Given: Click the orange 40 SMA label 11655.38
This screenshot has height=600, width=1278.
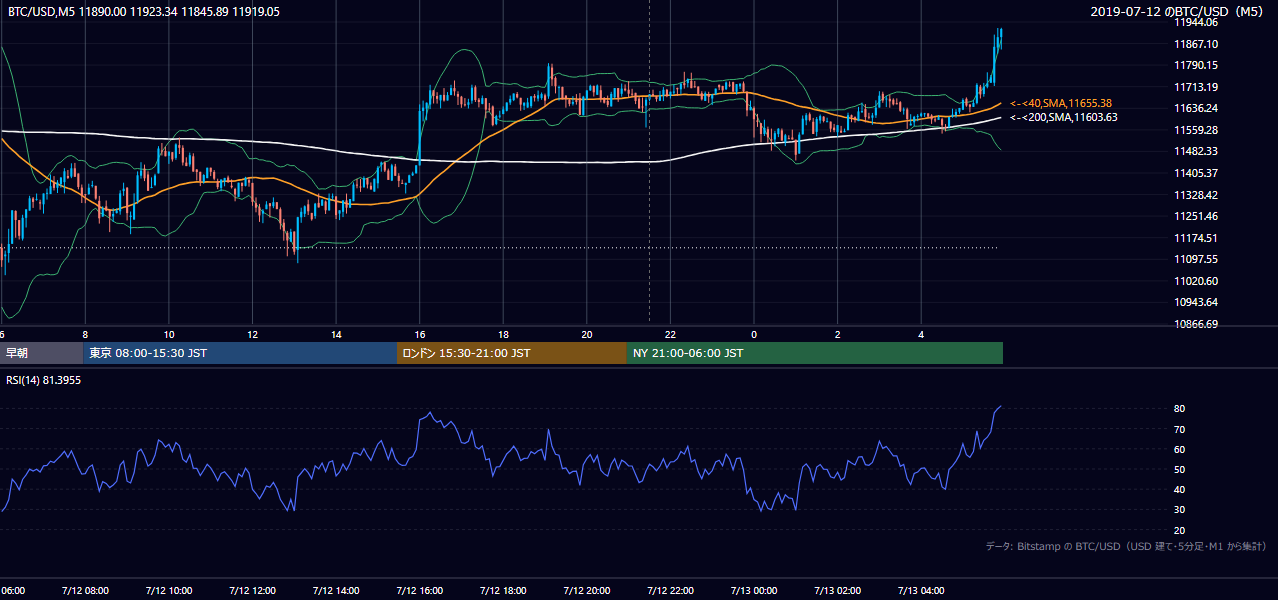Looking at the screenshot, I should [1062, 103].
